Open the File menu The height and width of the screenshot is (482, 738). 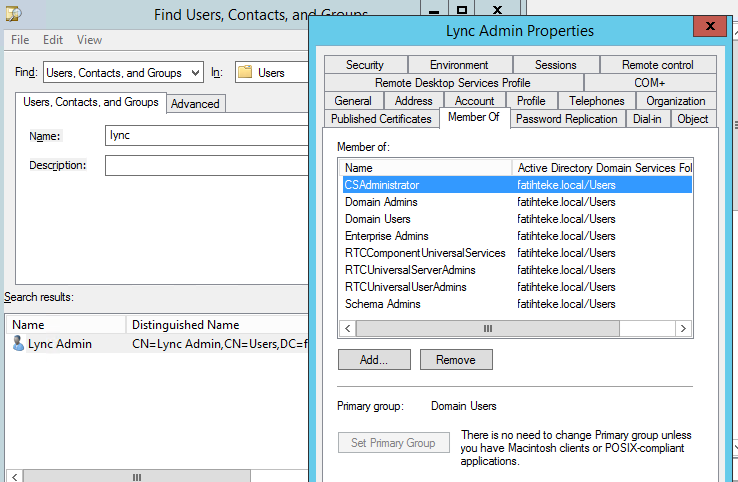point(20,40)
